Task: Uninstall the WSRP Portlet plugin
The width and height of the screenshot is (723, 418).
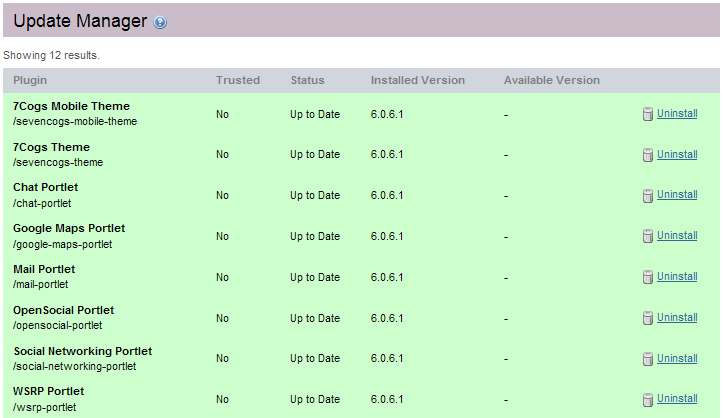Action: tap(677, 398)
